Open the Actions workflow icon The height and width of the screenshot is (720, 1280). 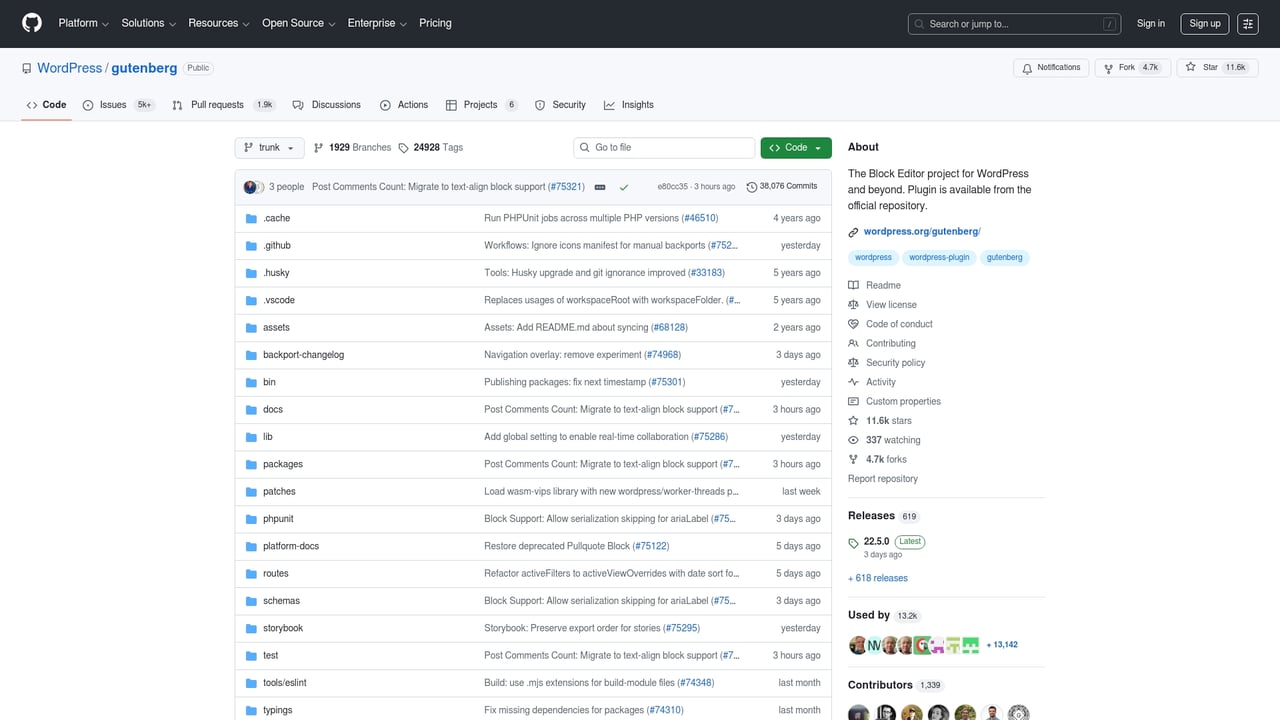pyautogui.click(x=383, y=104)
